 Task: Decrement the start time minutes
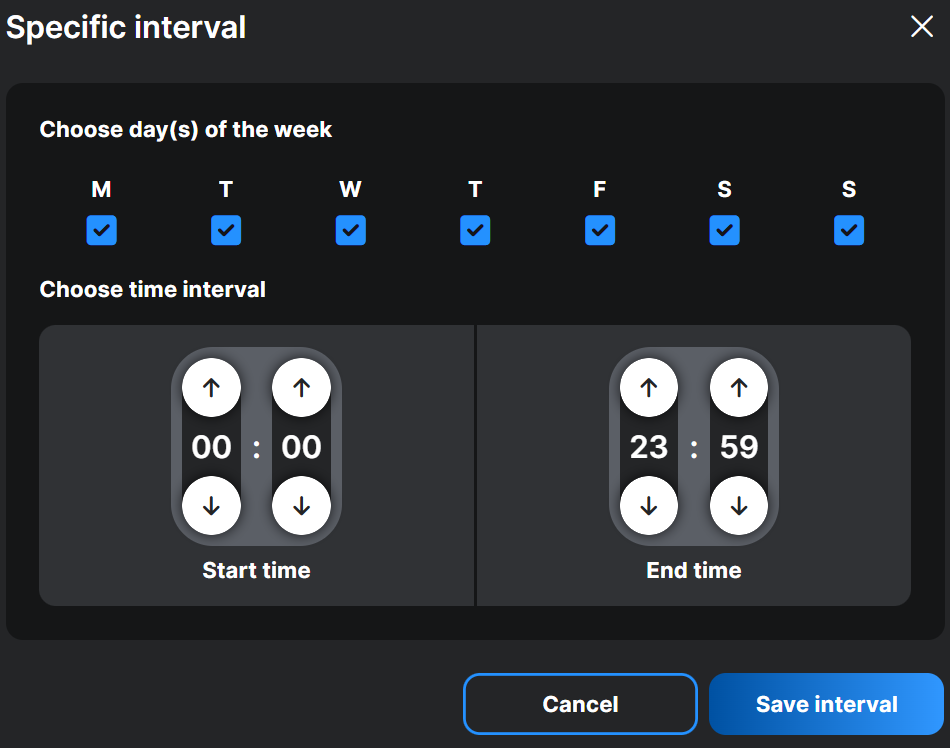click(x=301, y=506)
